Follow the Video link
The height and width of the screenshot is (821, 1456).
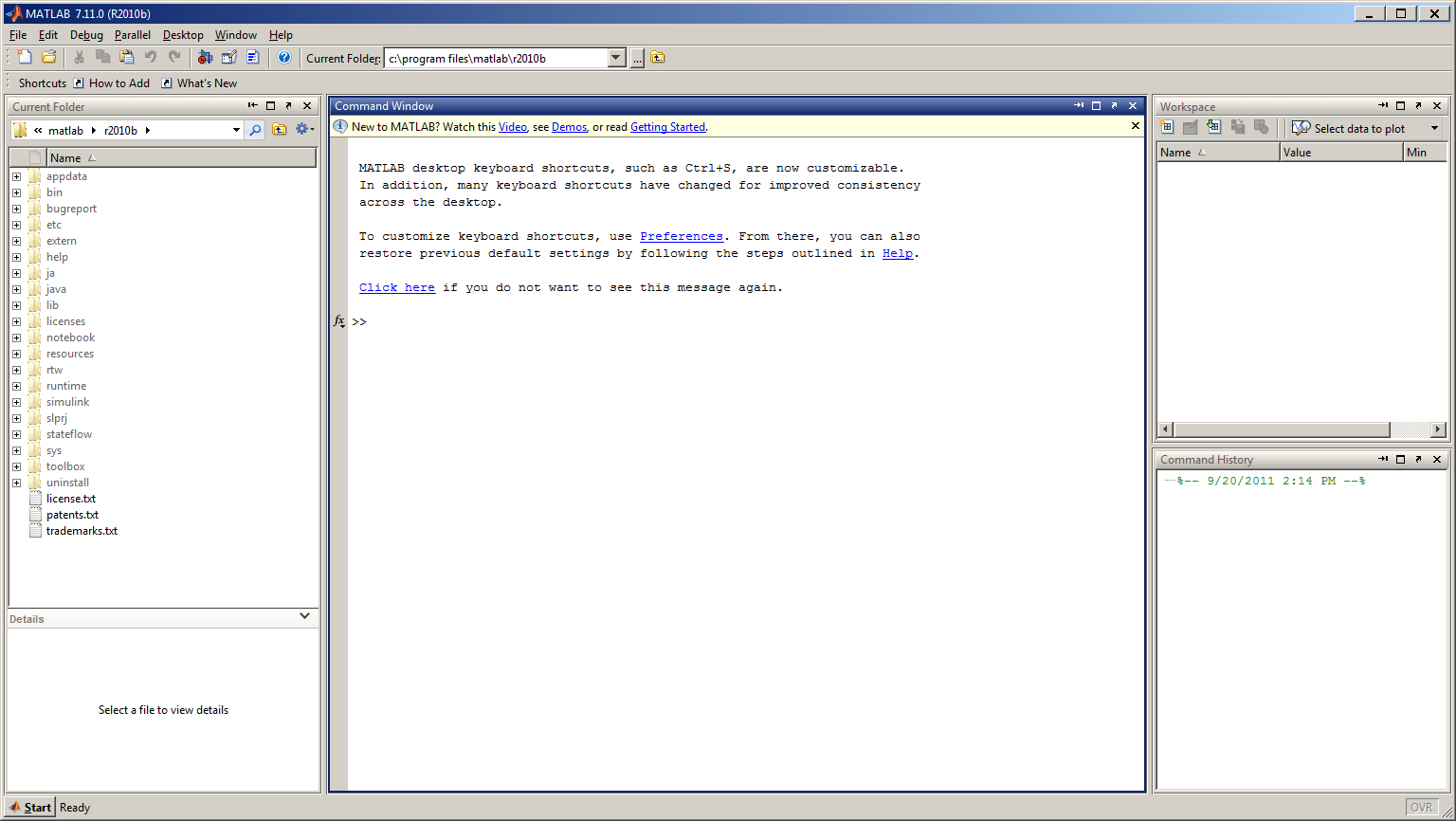(x=513, y=127)
